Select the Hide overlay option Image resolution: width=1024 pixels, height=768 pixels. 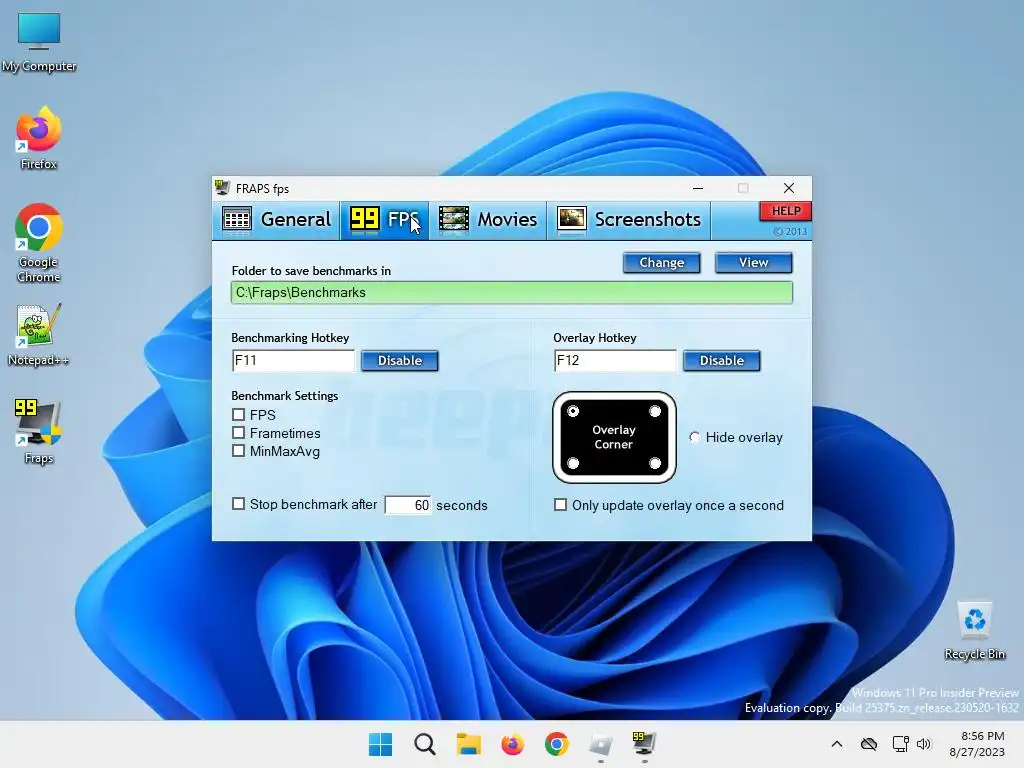695,437
